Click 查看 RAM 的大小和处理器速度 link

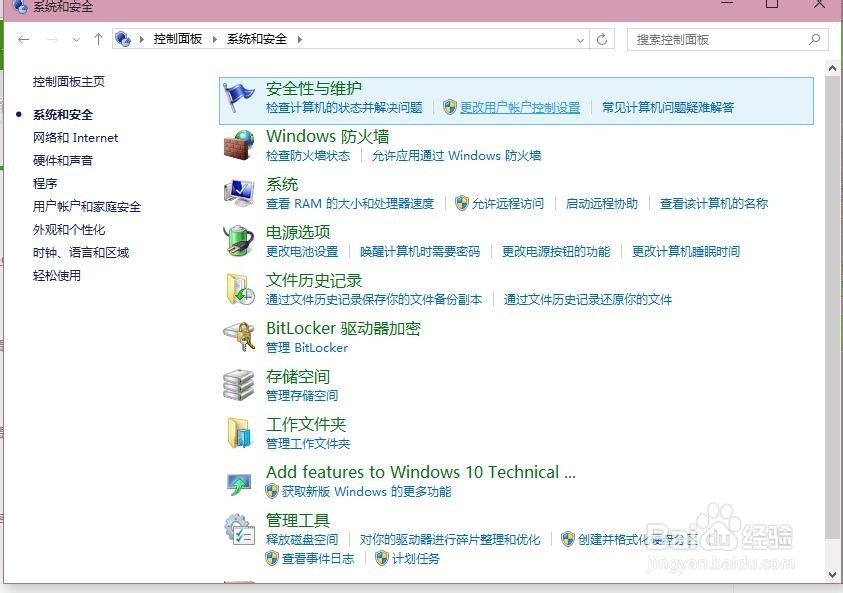(350, 204)
